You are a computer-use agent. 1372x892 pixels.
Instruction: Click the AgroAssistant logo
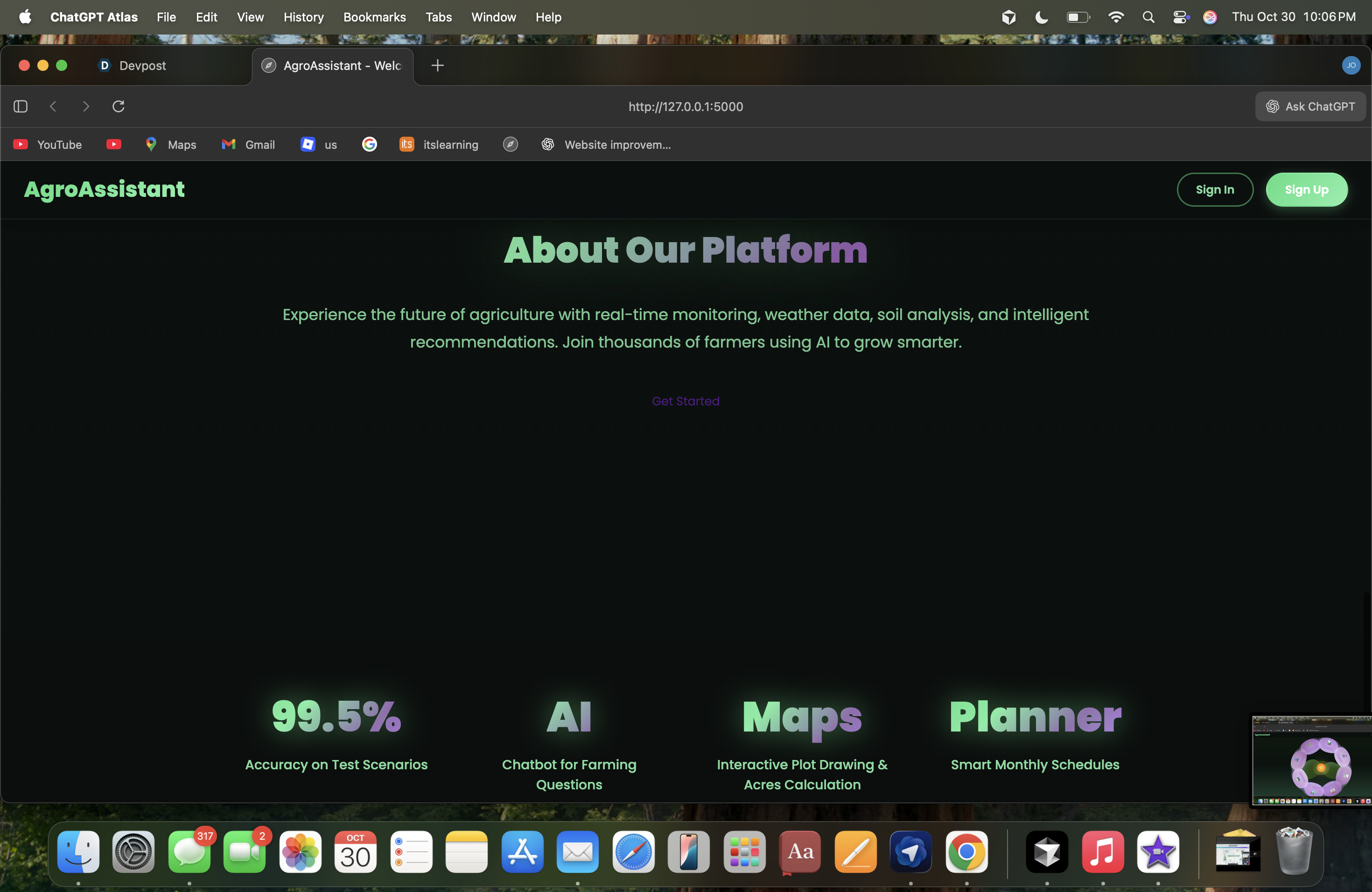[105, 189]
